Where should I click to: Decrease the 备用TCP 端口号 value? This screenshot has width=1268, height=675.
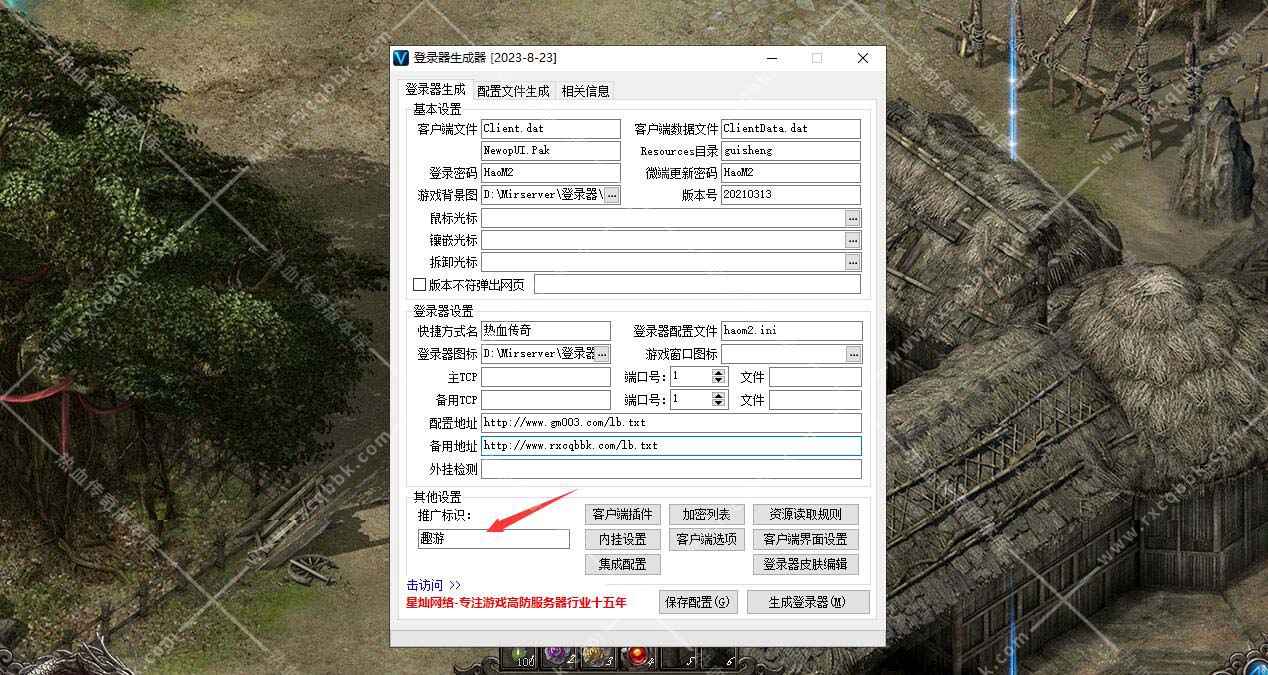click(x=718, y=403)
